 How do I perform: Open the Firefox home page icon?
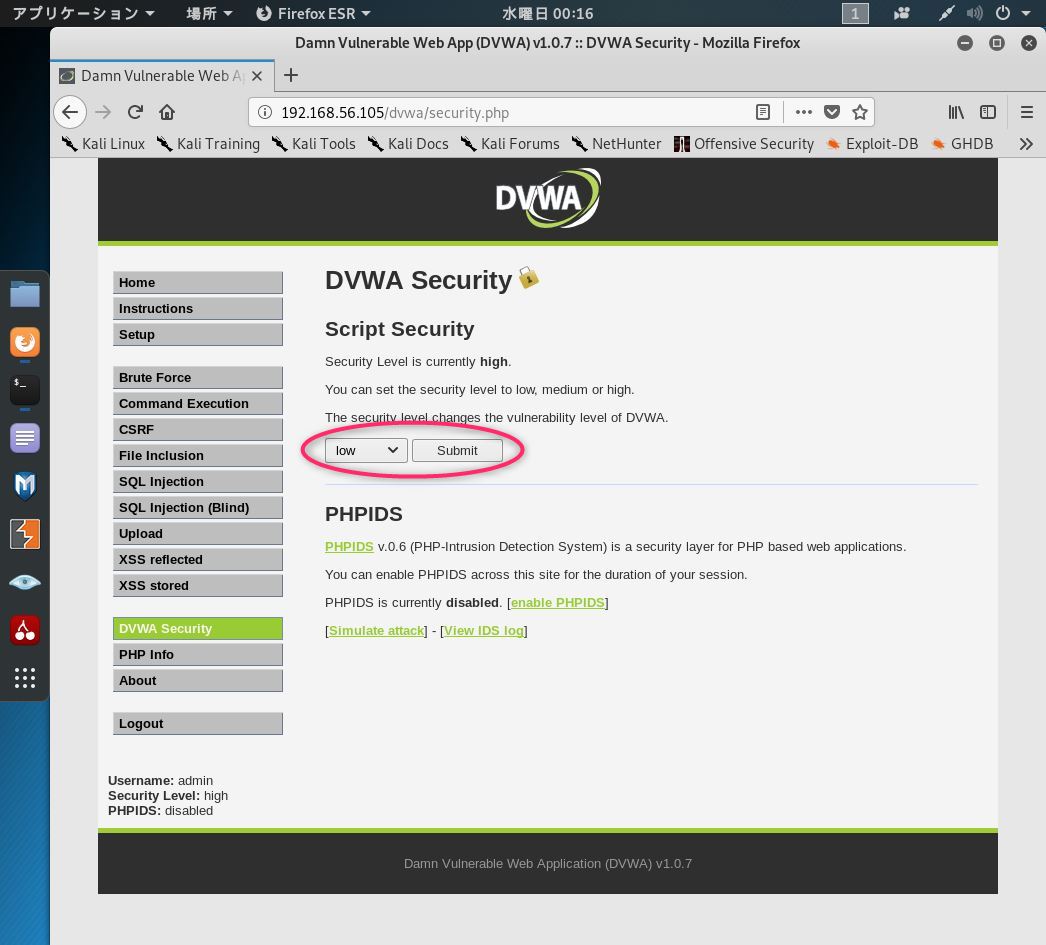167,112
